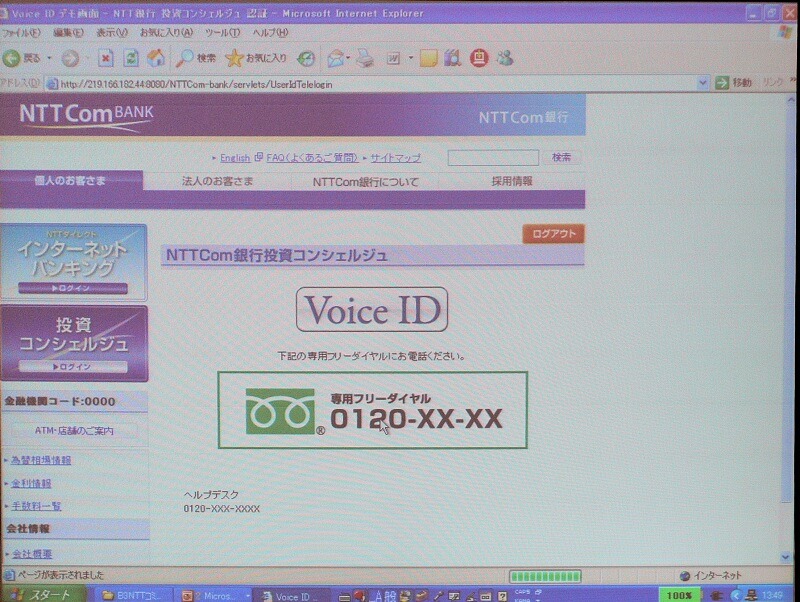Click the Voice ID logo
Image resolution: width=800 pixels, height=602 pixels.
(x=372, y=309)
